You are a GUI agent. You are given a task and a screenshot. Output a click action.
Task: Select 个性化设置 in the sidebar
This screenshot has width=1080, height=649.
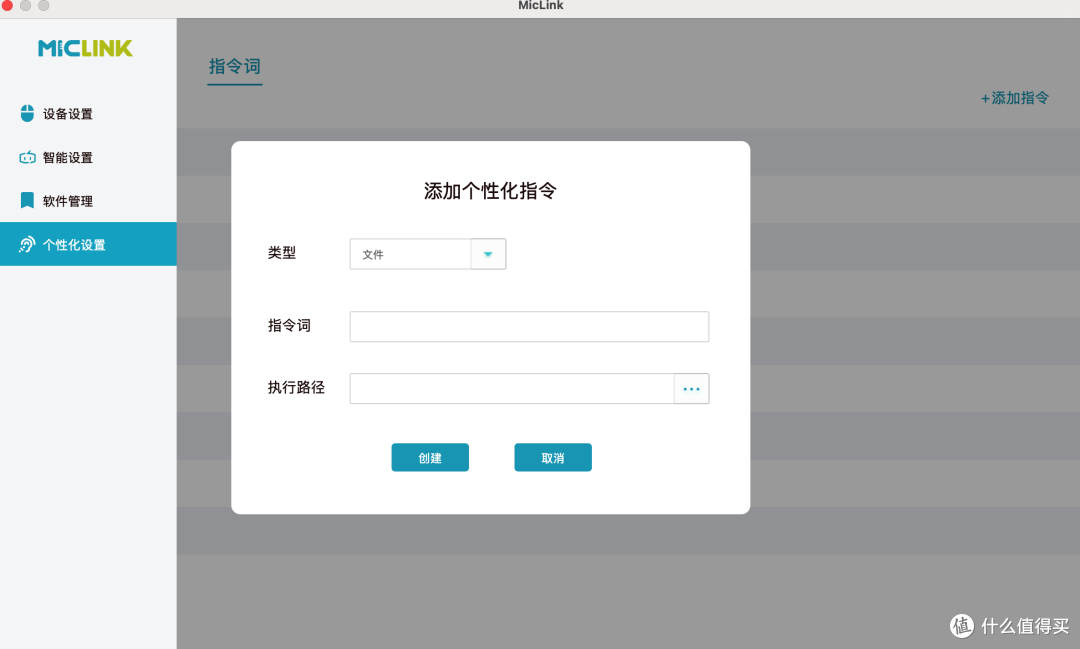88,244
